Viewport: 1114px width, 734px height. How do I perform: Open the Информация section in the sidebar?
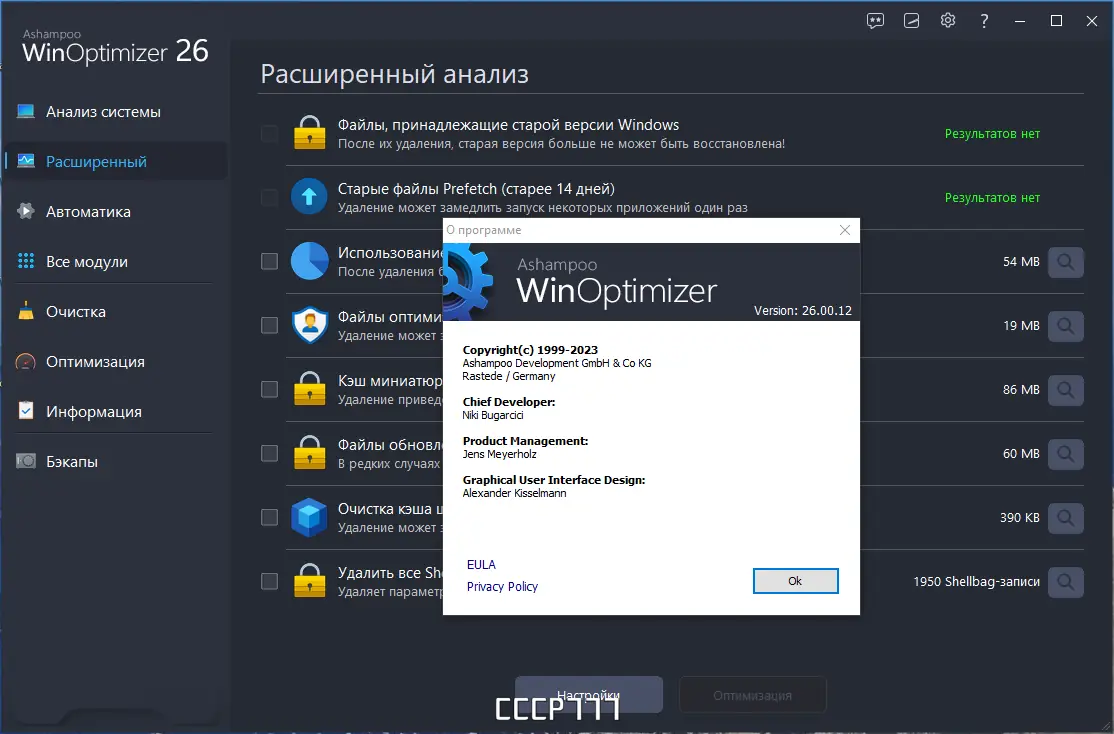27,411
